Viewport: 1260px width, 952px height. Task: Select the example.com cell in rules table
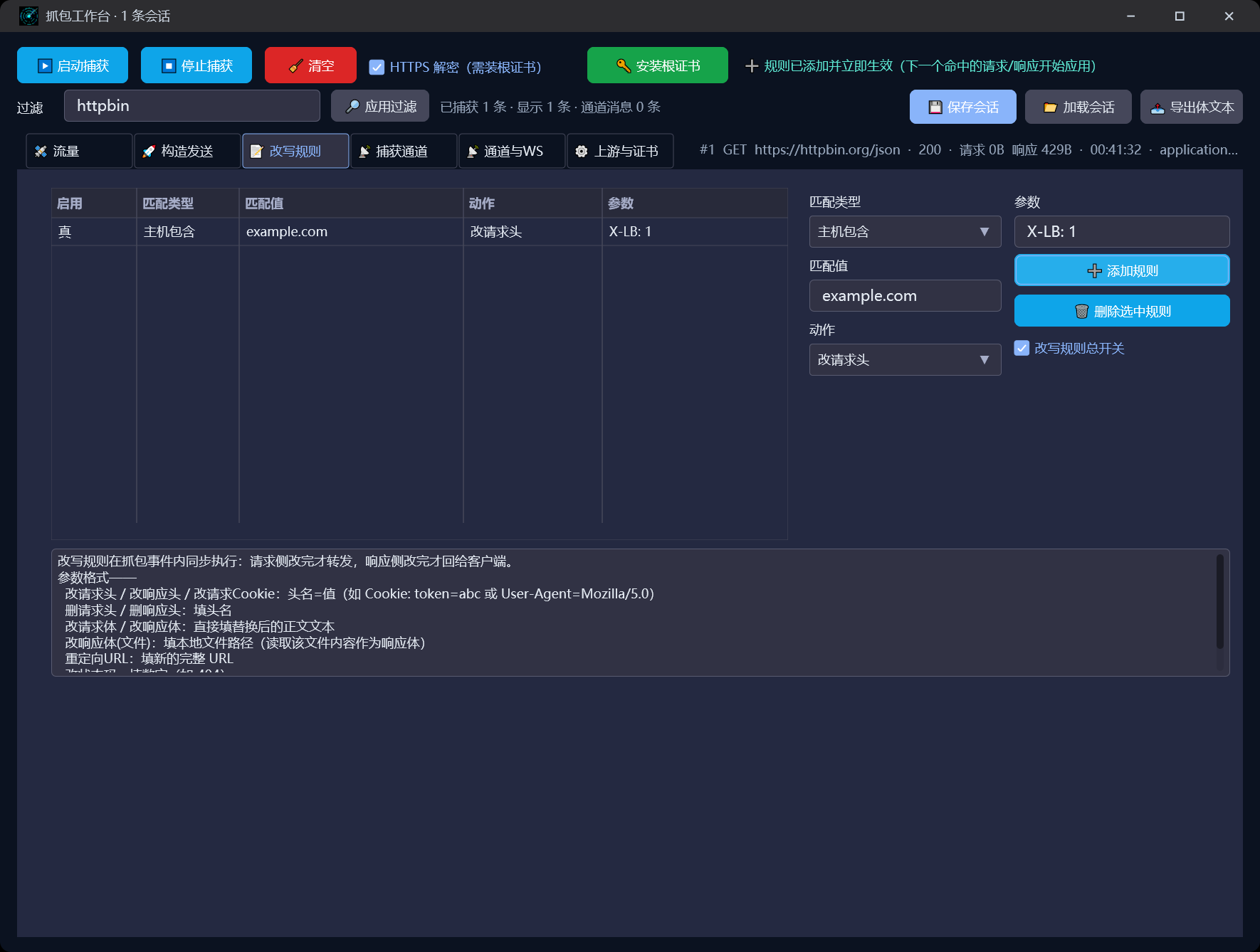[x=351, y=231]
